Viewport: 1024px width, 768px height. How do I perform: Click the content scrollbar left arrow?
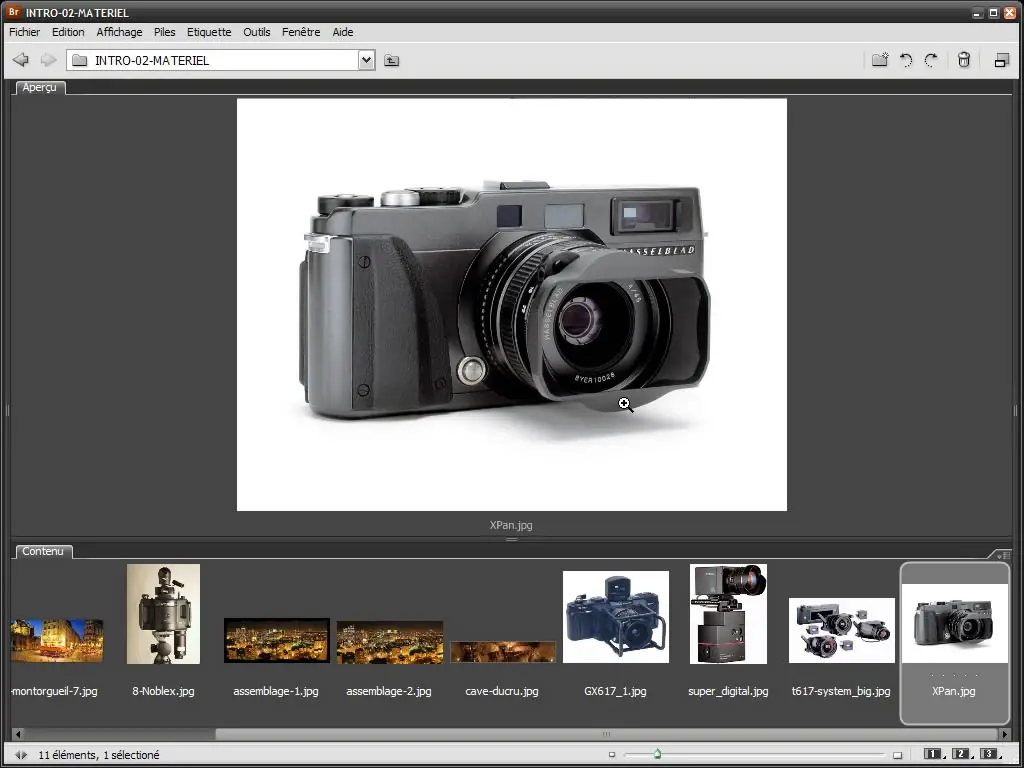(x=18, y=734)
